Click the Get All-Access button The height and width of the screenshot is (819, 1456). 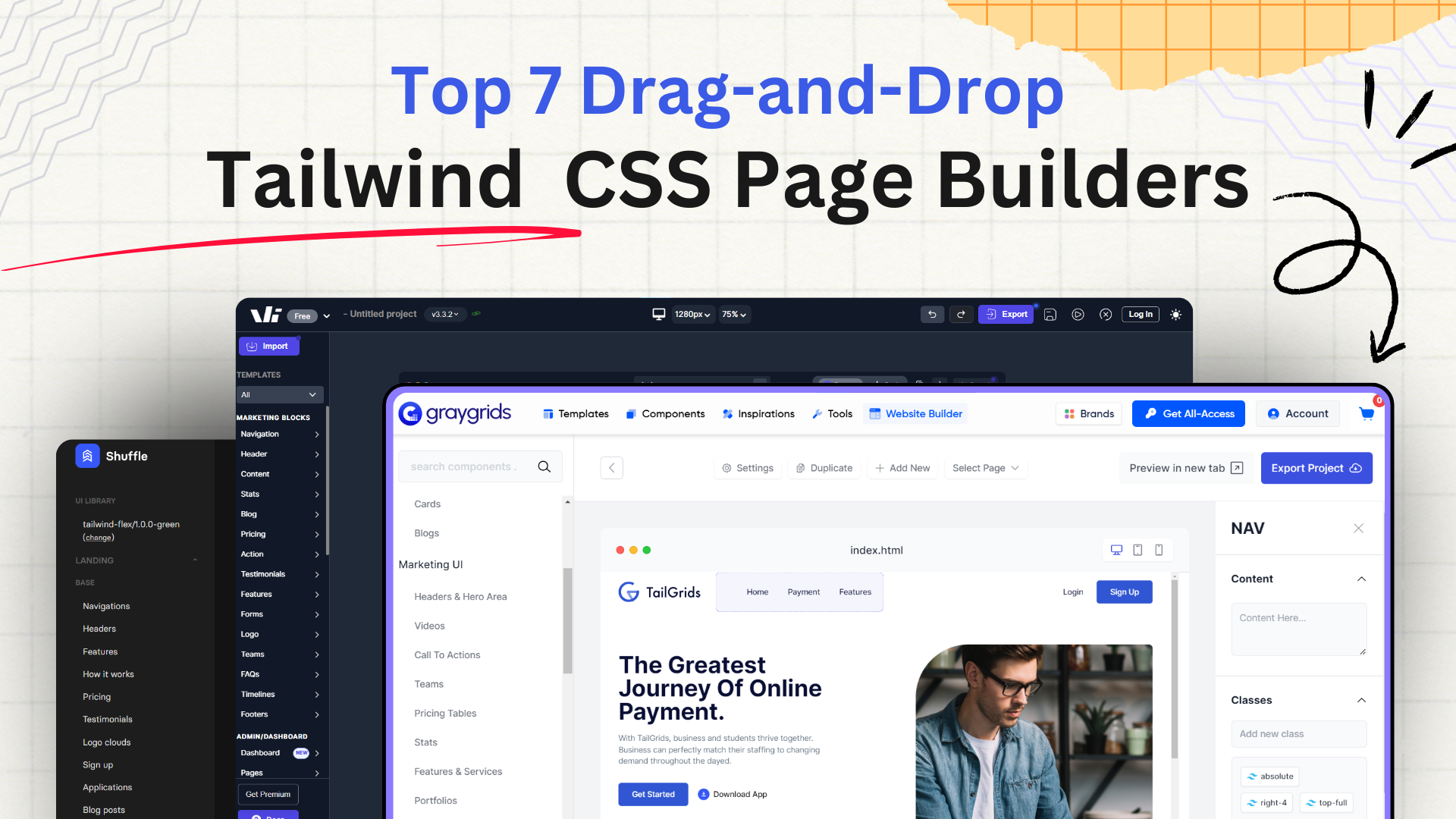point(1188,413)
